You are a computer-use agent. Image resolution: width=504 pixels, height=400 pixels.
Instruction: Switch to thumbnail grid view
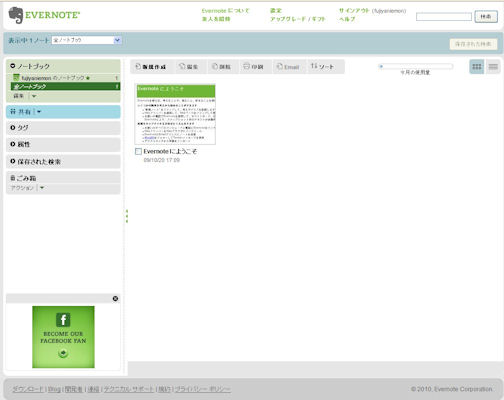477,67
